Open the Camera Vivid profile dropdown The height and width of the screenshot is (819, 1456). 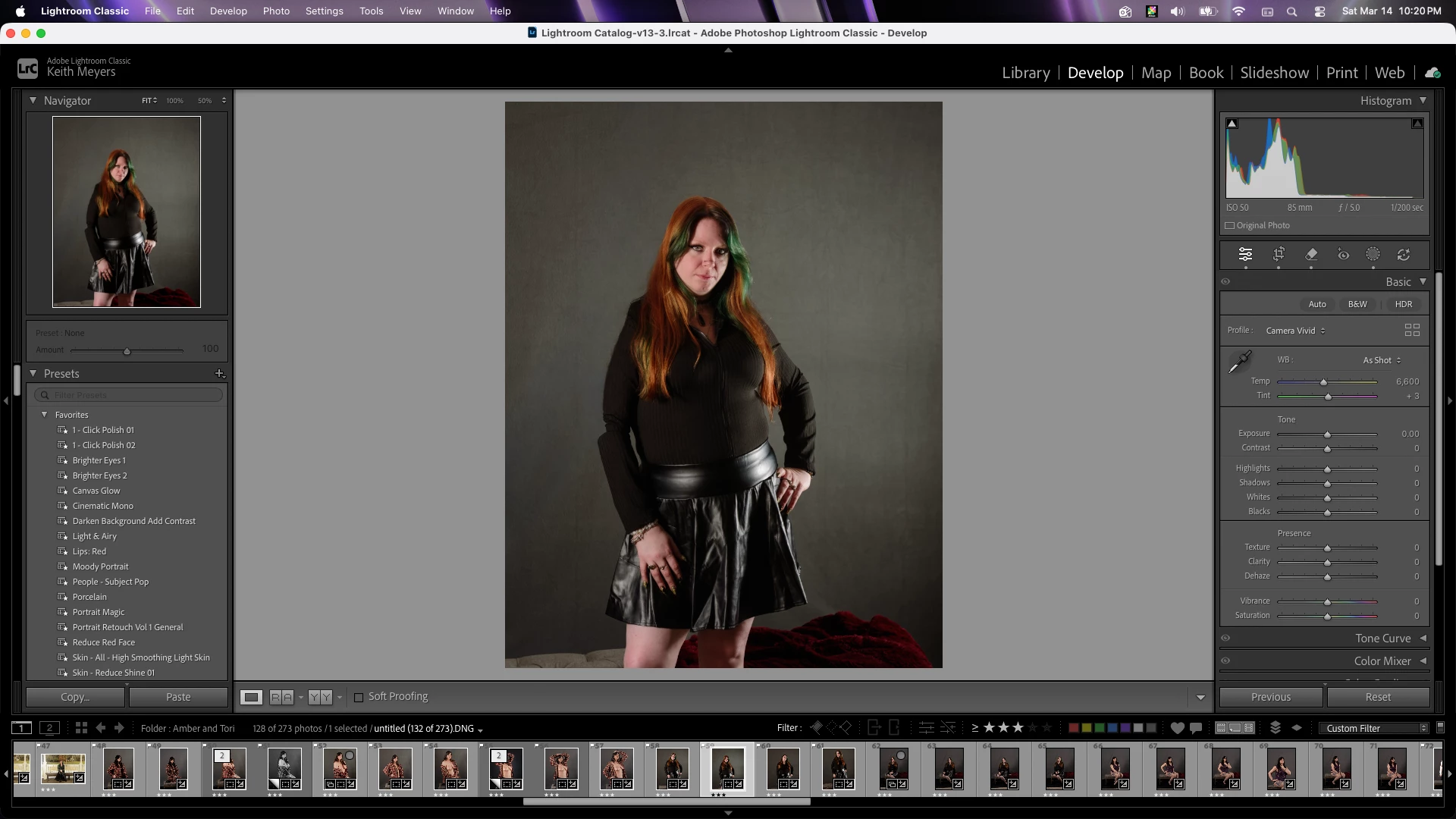point(1295,331)
